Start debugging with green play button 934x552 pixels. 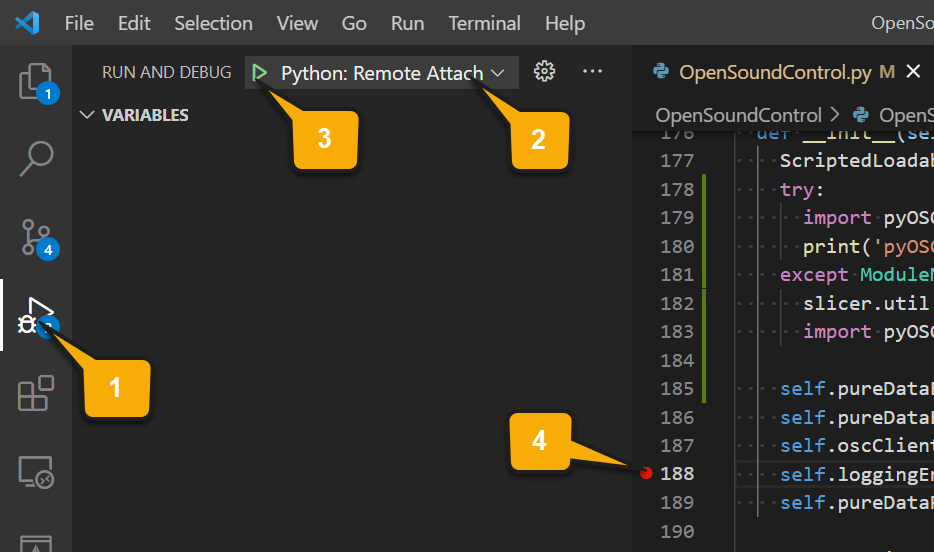coord(260,73)
